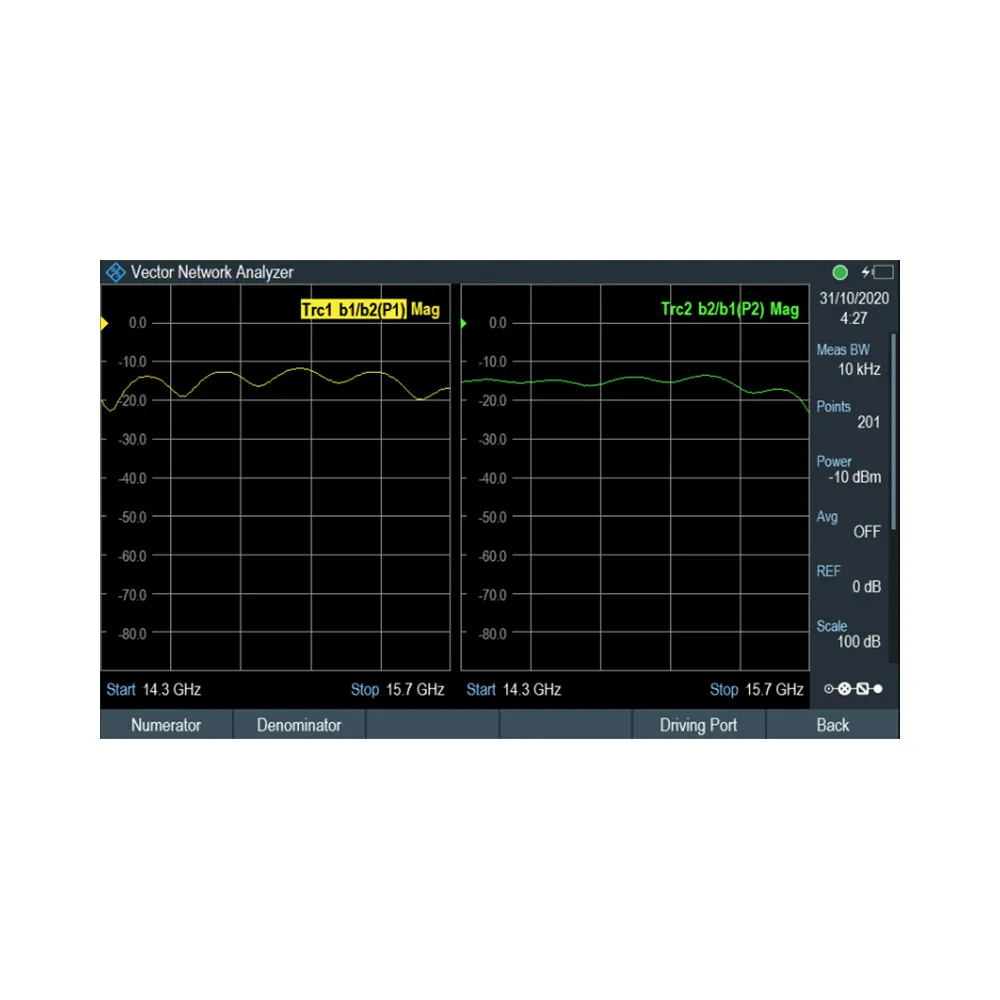Click the 0.0 axis label on Trc2

[498, 323]
